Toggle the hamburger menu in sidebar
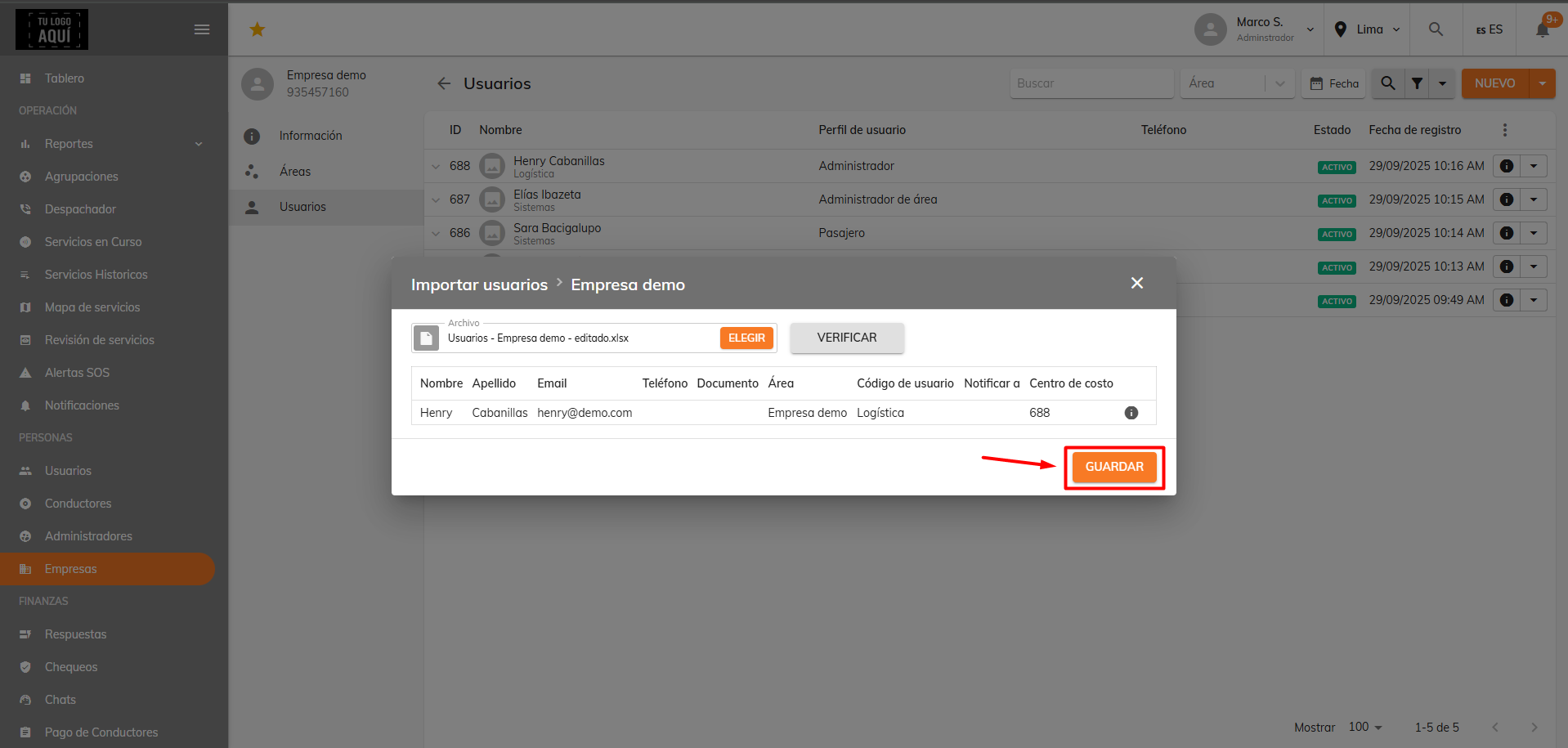 202,29
